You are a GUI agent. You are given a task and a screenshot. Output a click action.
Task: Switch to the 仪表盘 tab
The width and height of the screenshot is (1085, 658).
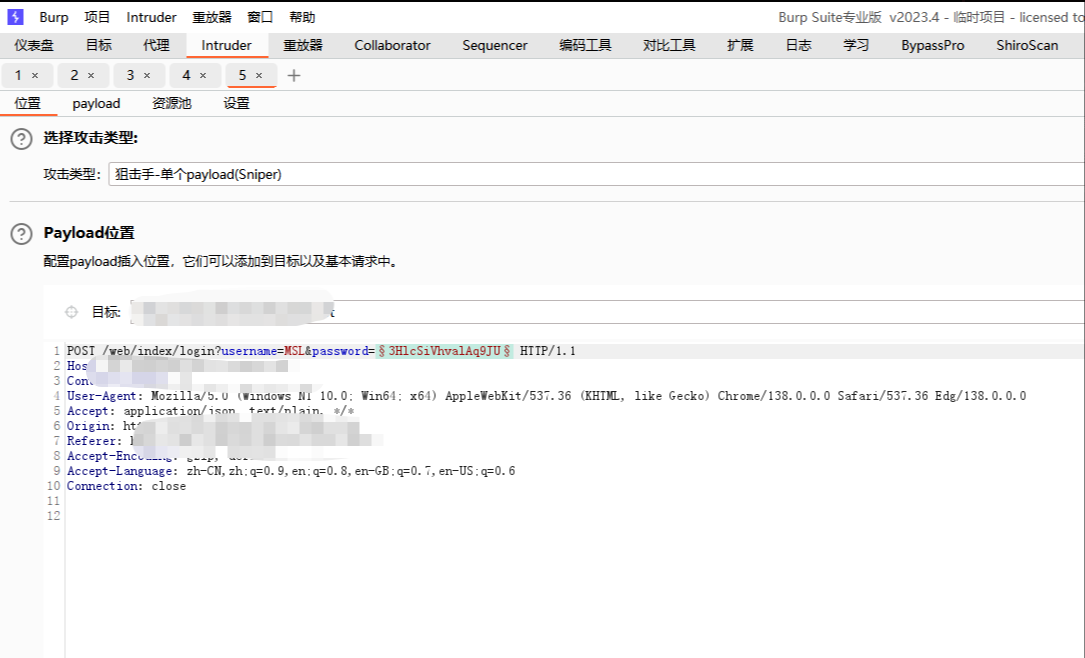(x=34, y=45)
